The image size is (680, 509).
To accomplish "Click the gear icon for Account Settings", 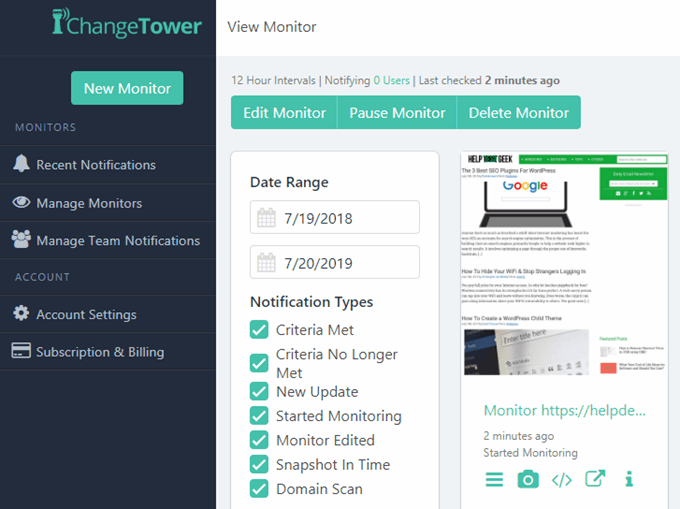I will click(21, 313).
